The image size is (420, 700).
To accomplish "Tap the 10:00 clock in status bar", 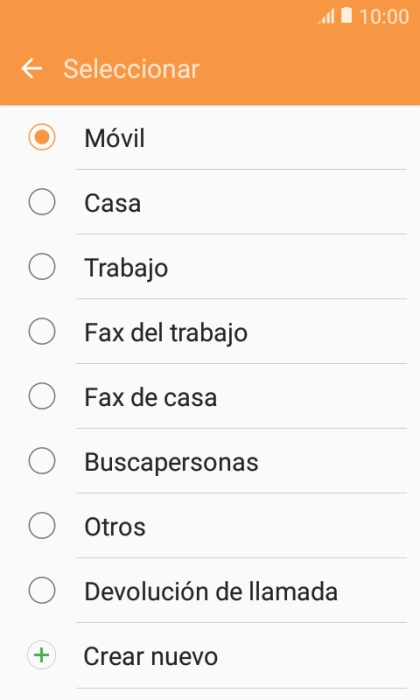I will click(x=384, y=17).
